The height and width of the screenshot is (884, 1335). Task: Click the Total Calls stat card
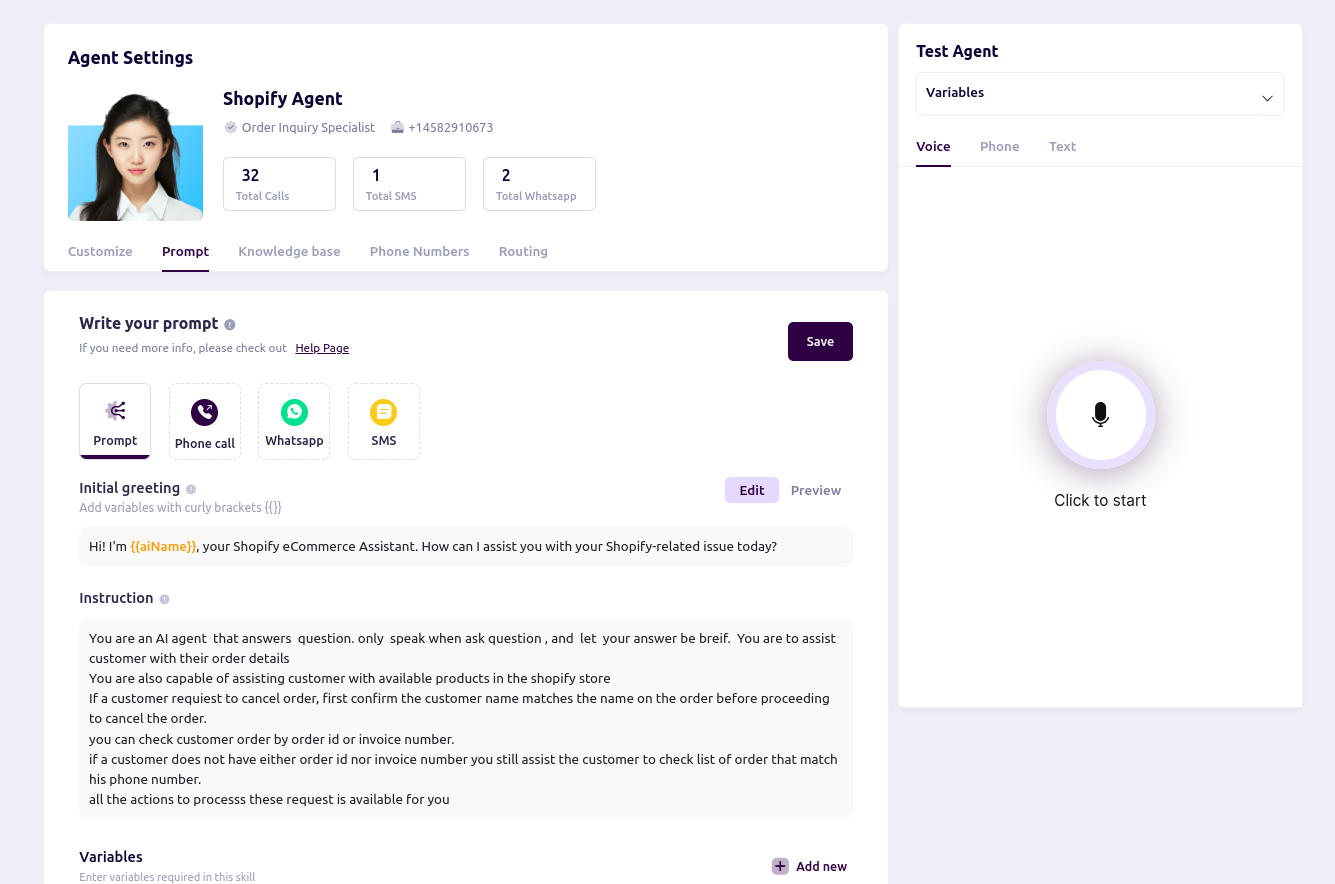click(279, 184)
